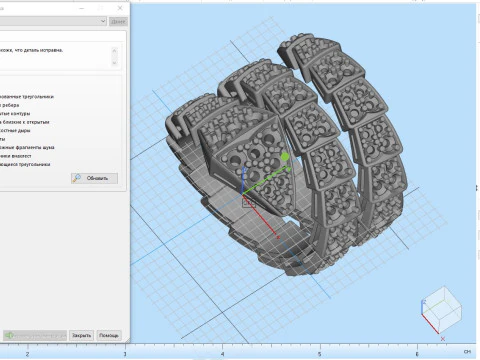Click the row ending 'ребера'
480x360 pixels.
pyautogui.click(x=10, y=105)
